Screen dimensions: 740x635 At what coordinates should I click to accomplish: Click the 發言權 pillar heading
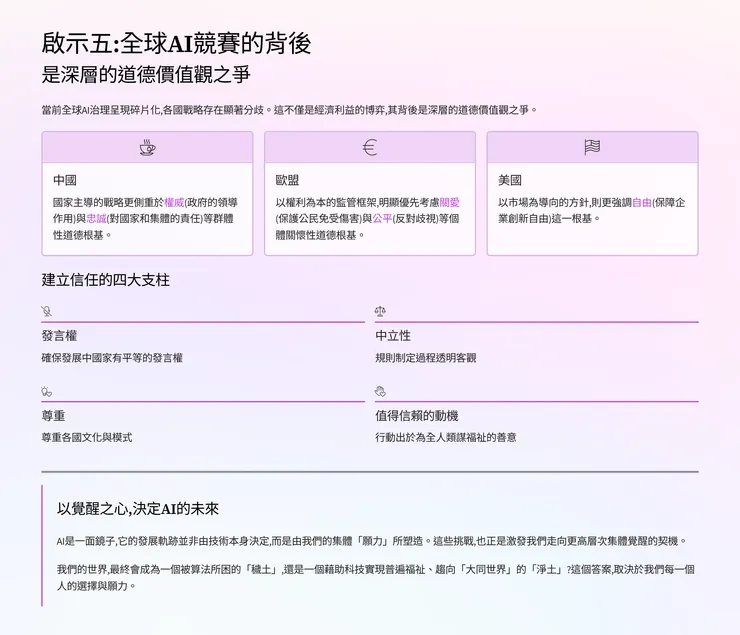coord(59,336)
